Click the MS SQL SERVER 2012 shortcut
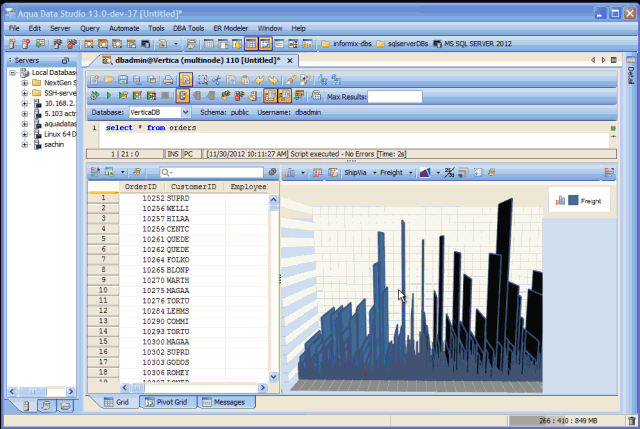 472,44
